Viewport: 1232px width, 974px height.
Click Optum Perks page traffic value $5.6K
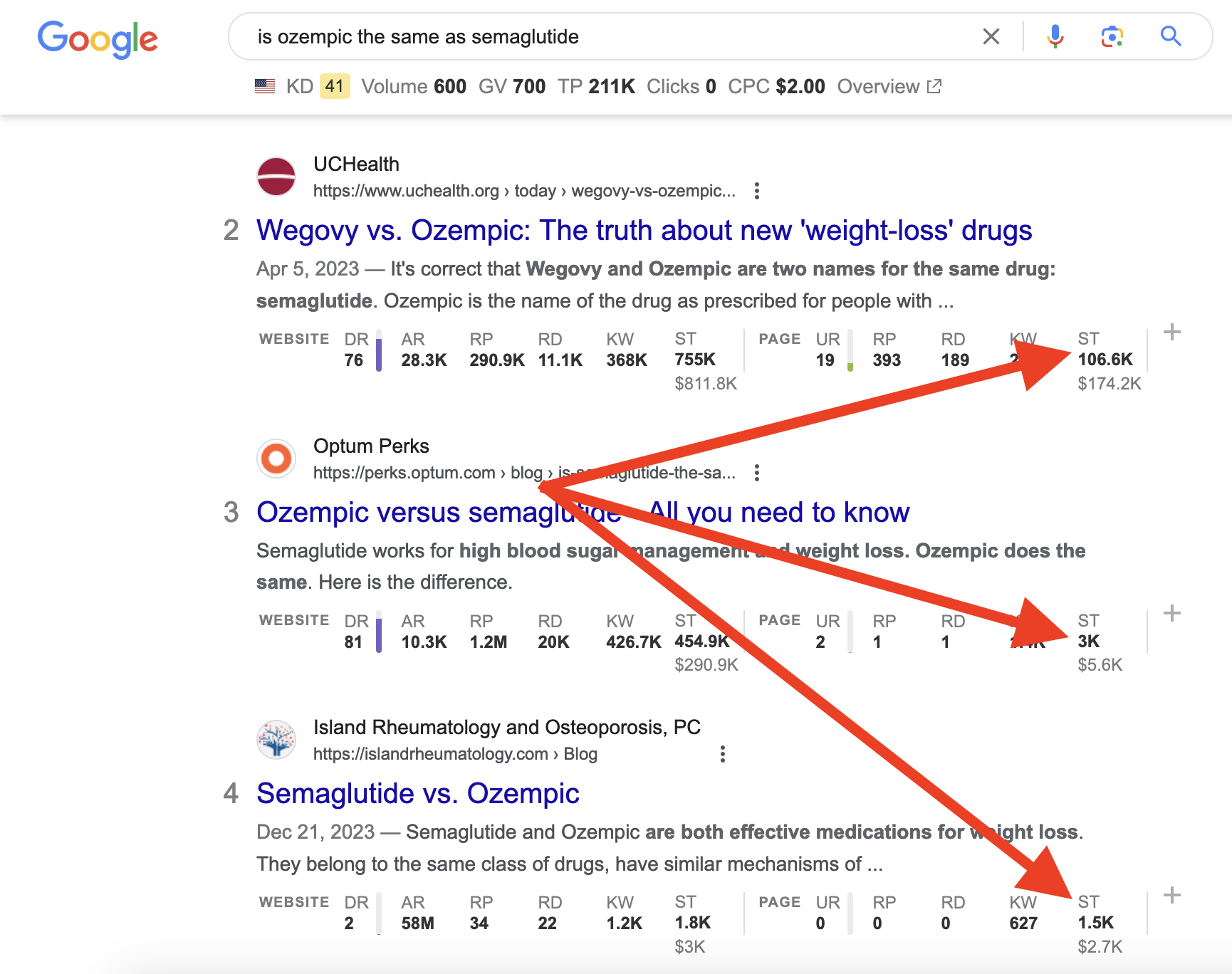point(1100,665)
